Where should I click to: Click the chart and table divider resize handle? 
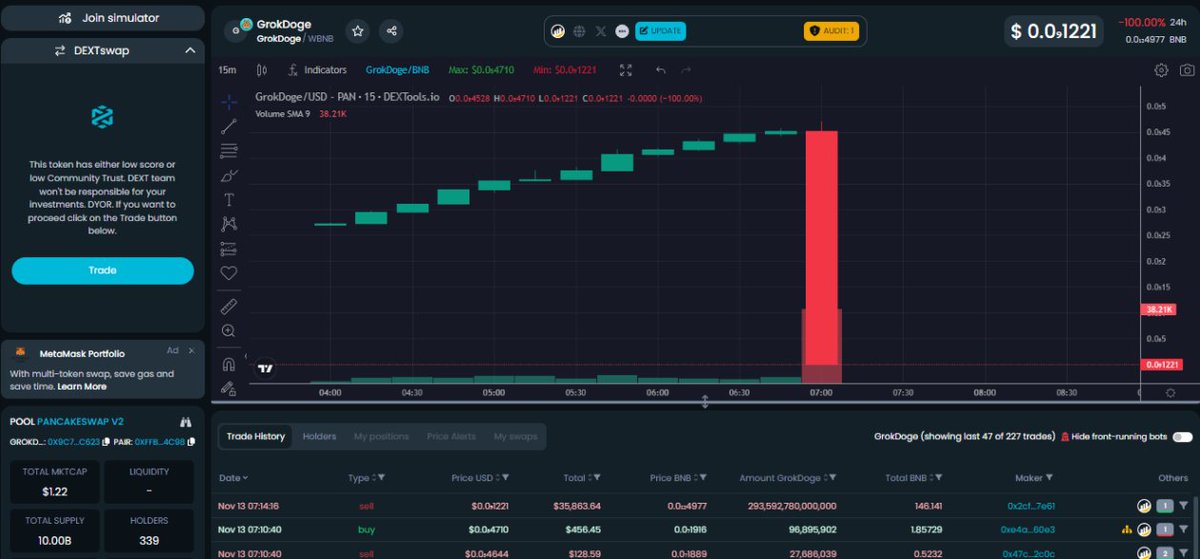(705, 402)
